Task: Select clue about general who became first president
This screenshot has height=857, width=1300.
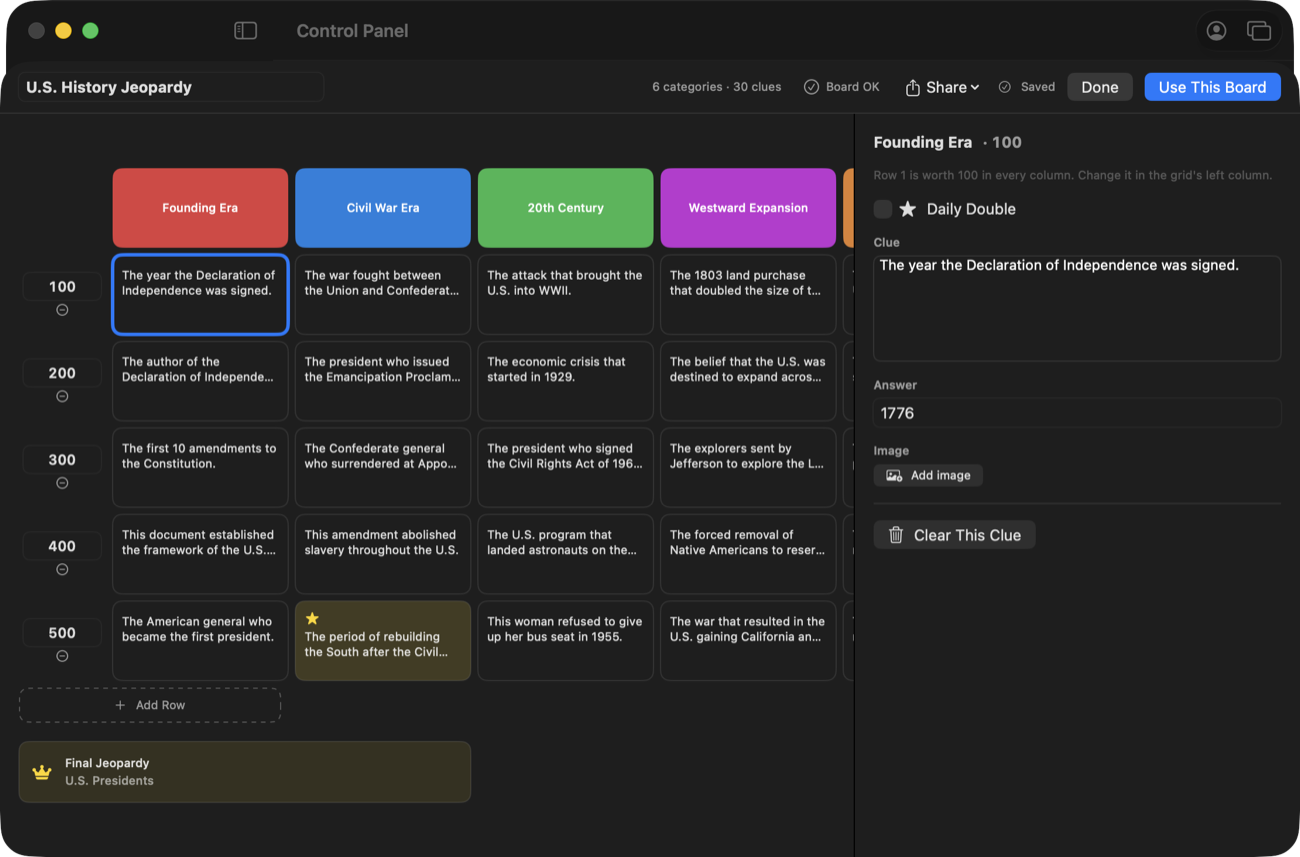Action: coord(200,640)
